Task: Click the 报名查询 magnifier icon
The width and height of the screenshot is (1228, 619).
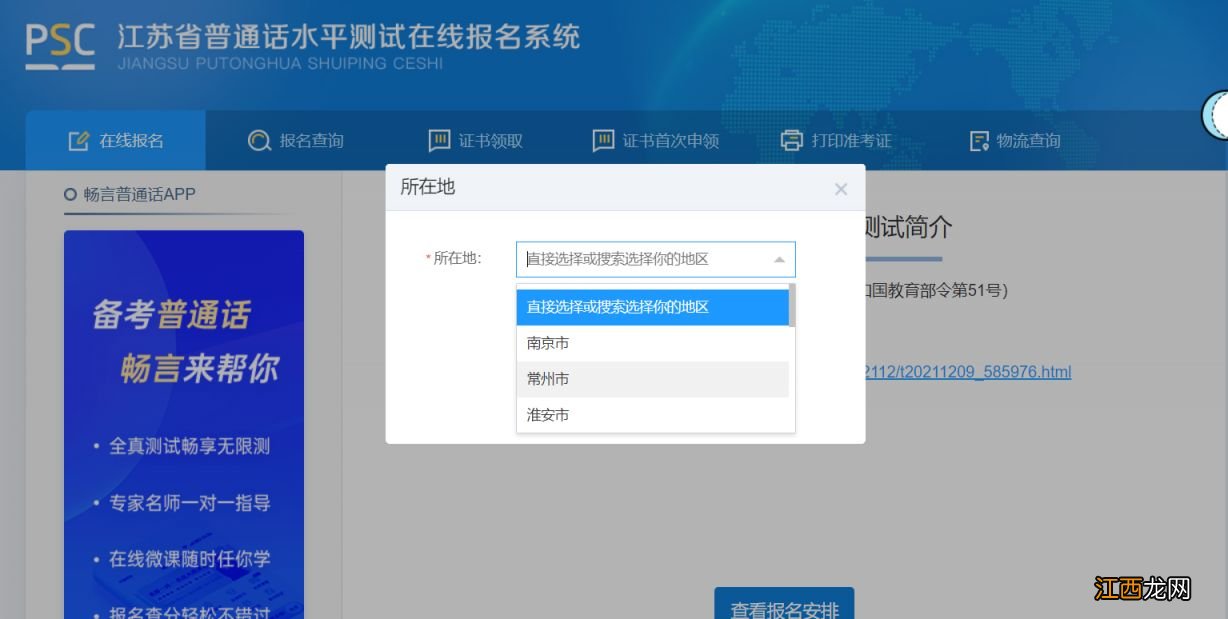Action: click(x=259, y=141)
